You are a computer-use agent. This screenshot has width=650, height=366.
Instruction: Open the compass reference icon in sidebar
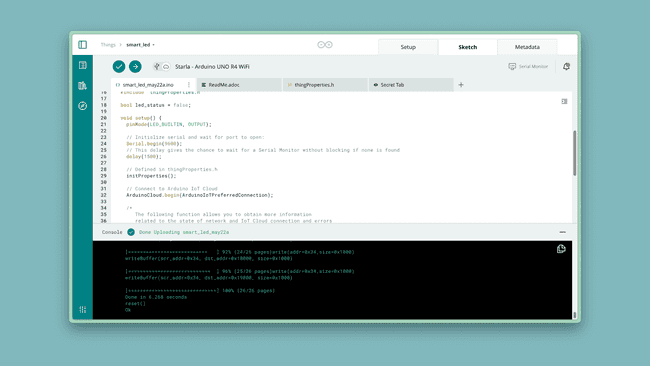(x=82, y=106)
